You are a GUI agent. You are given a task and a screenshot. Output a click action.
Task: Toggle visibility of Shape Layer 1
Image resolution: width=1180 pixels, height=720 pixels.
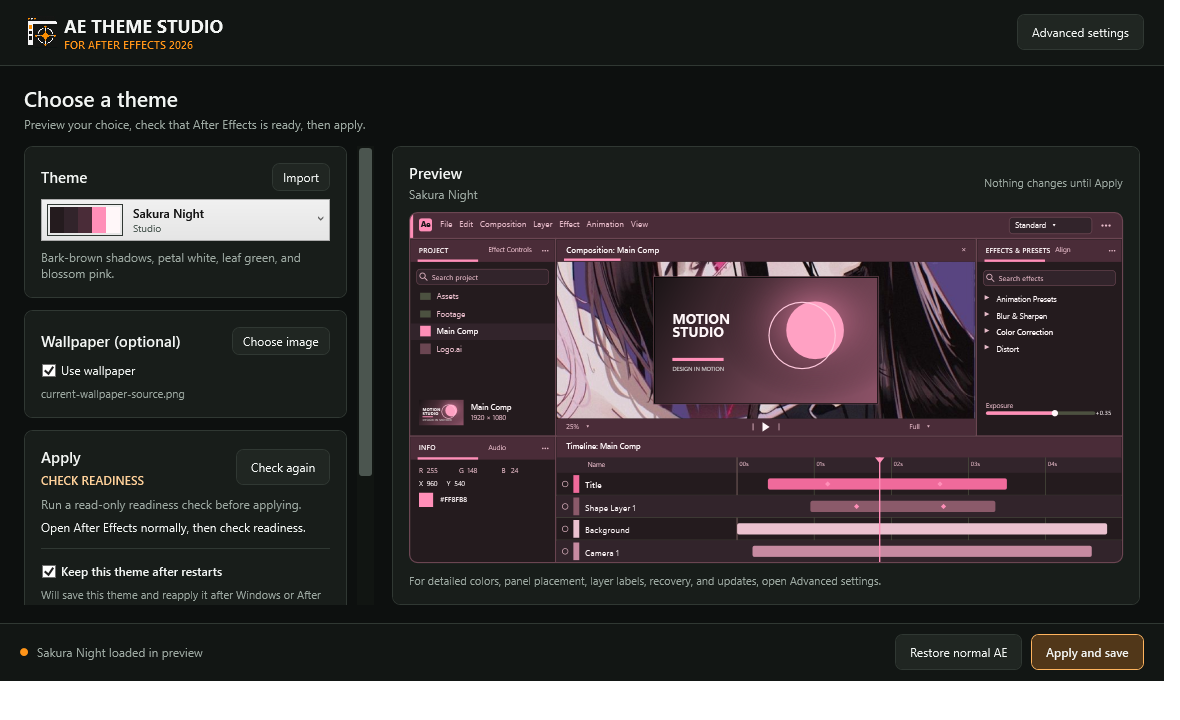565,507
